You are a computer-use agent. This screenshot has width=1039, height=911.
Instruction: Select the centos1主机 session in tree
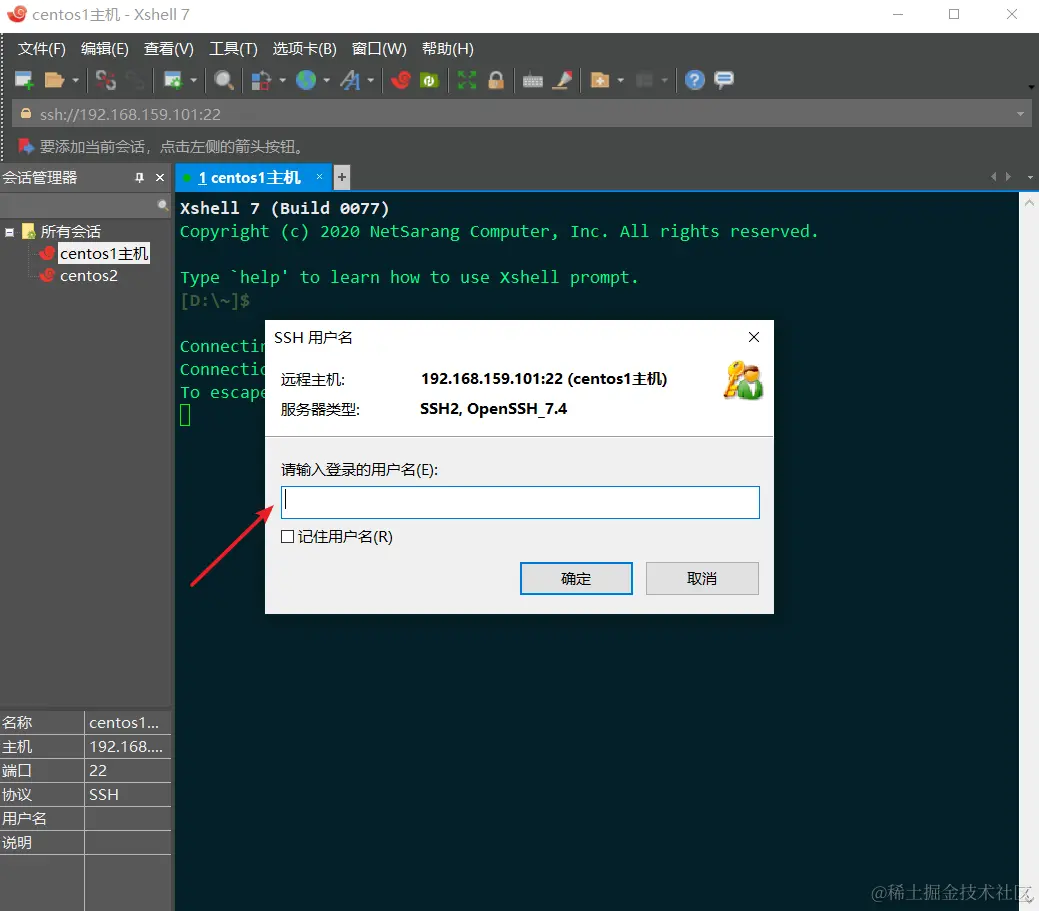point(104,254)
